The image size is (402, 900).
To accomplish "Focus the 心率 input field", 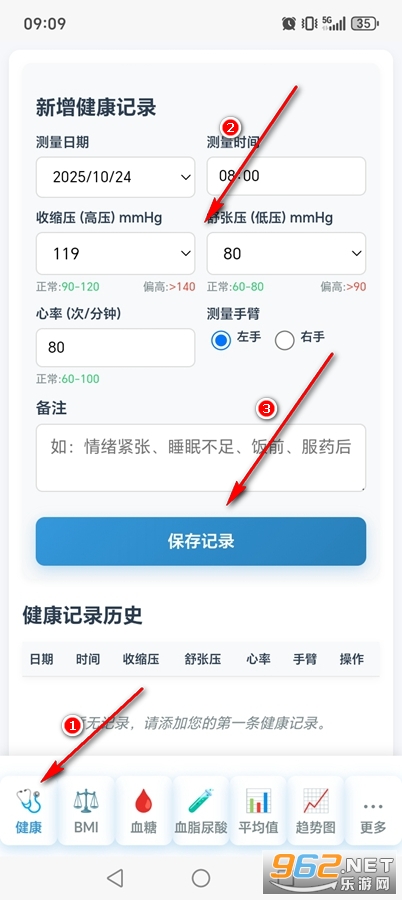I will [115, 347].
